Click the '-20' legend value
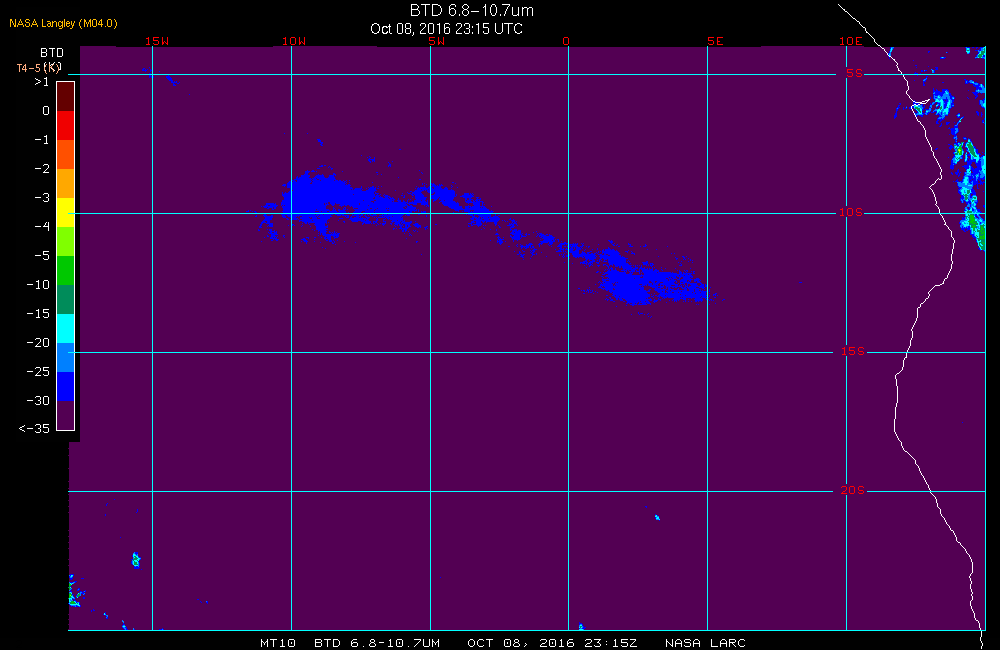Viewport: 1000px width, 650px height. (x=38, y=343)
